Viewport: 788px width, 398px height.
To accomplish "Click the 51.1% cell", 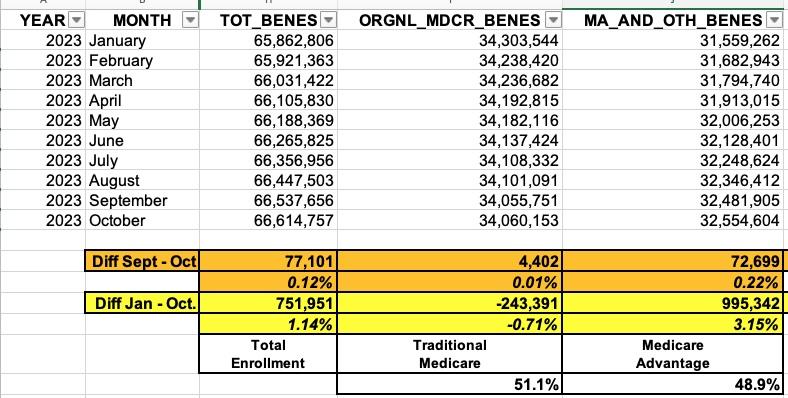I will tap(450, 384).
